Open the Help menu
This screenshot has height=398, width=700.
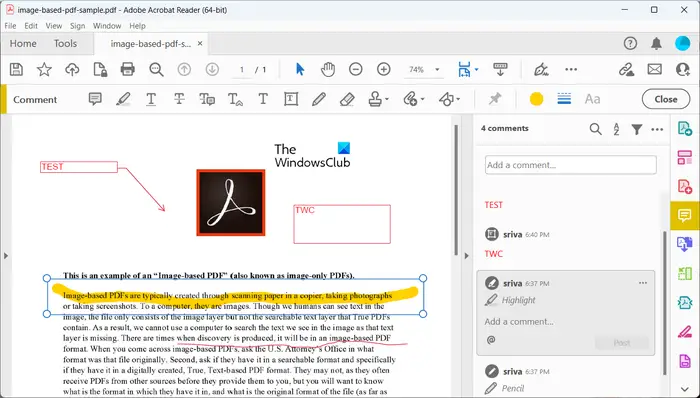coord(137,26)
